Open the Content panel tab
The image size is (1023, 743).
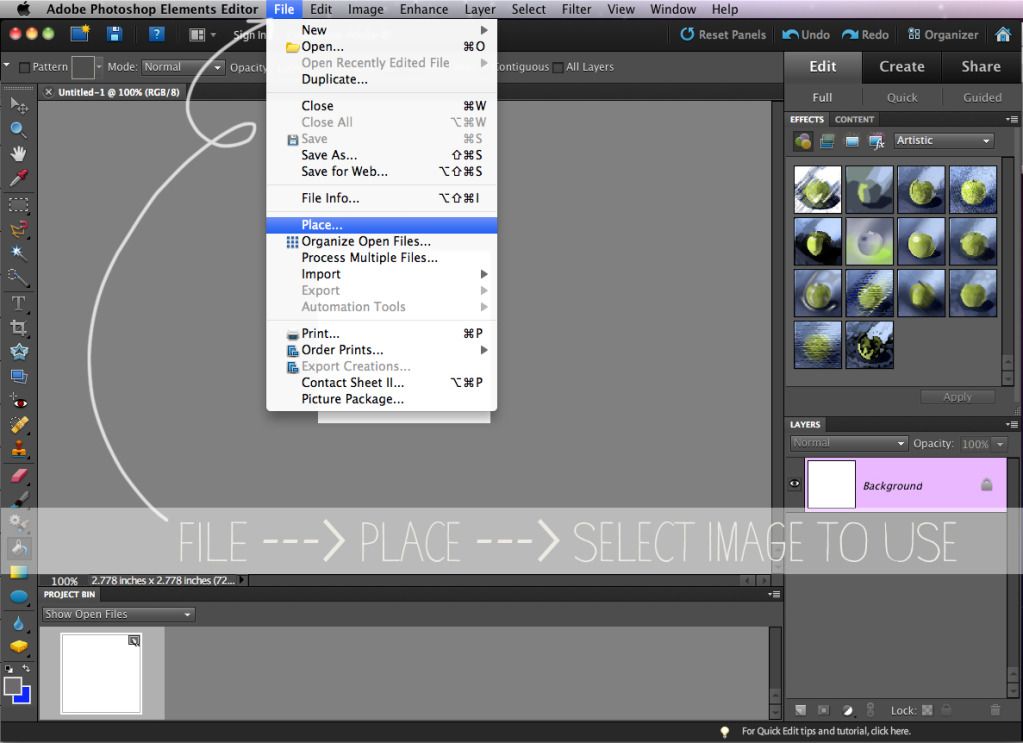click(854, 119)
